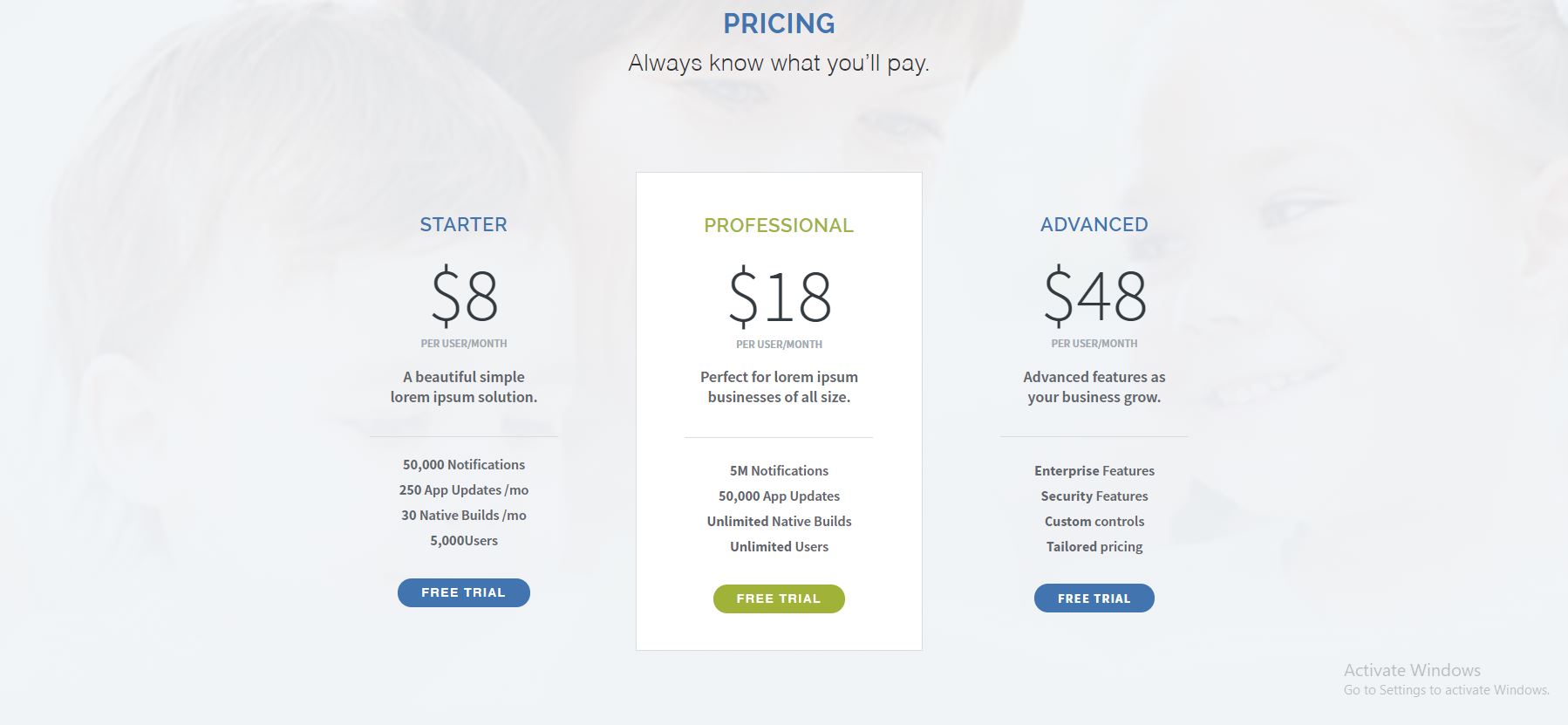Viewport: 1568px width, 725px height.
Task: Click the Starter plan Free Trial button
Action: click(463, 592)
